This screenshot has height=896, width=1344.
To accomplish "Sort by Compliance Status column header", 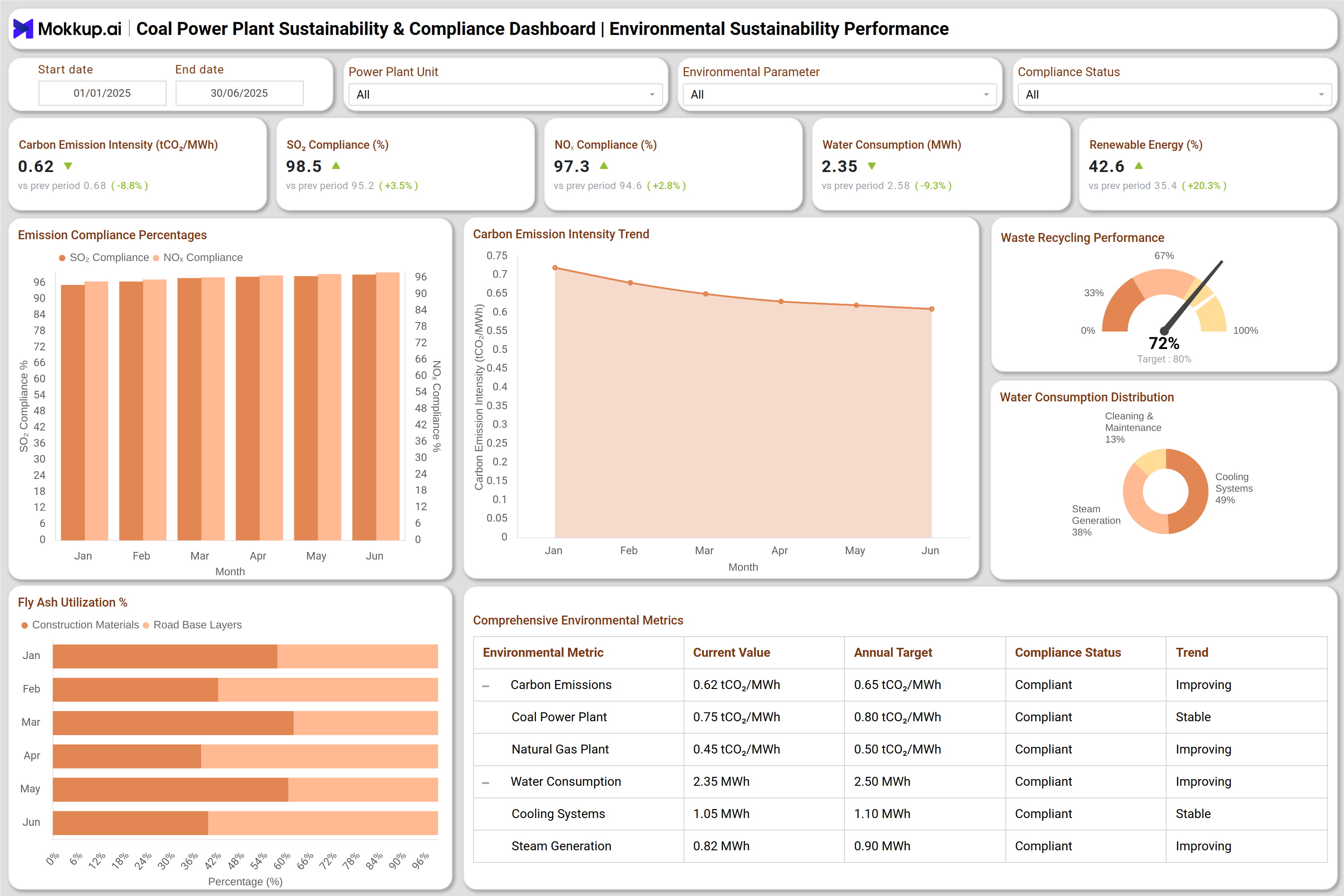I will [1068, 653].
